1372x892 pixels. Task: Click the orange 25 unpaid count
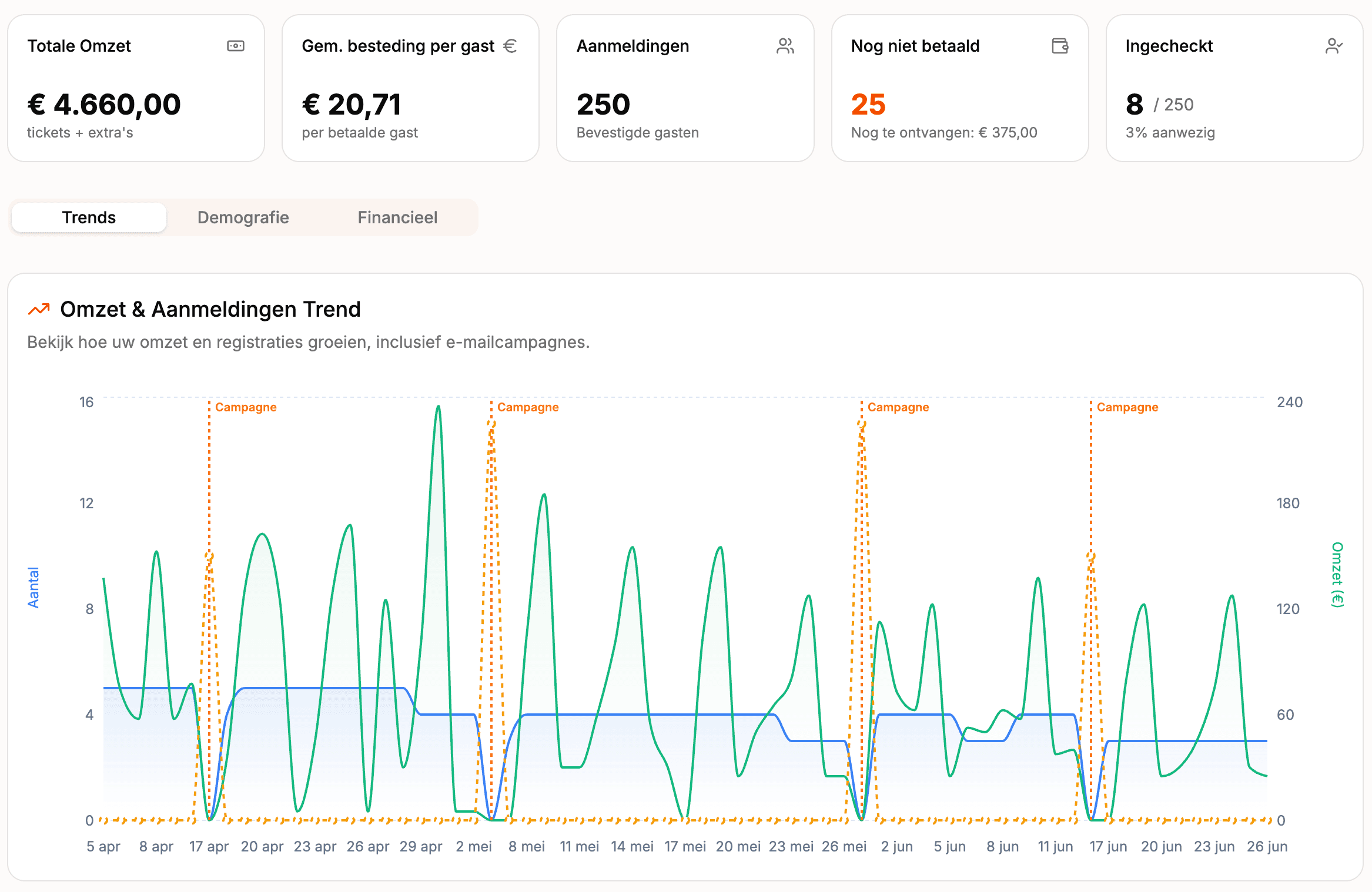[x=868, y=105]
